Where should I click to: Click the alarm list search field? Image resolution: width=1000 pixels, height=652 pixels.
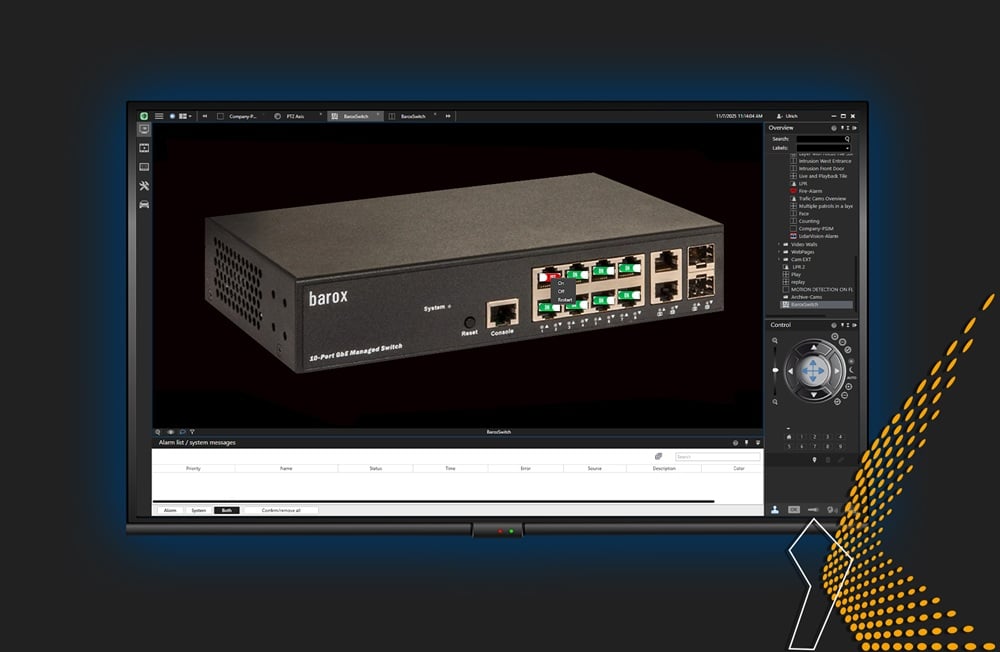click(x=717, y=457)
